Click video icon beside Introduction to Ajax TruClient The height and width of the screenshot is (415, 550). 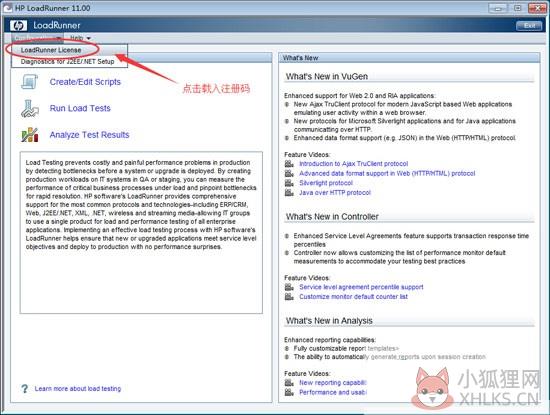tap(289, 163)
